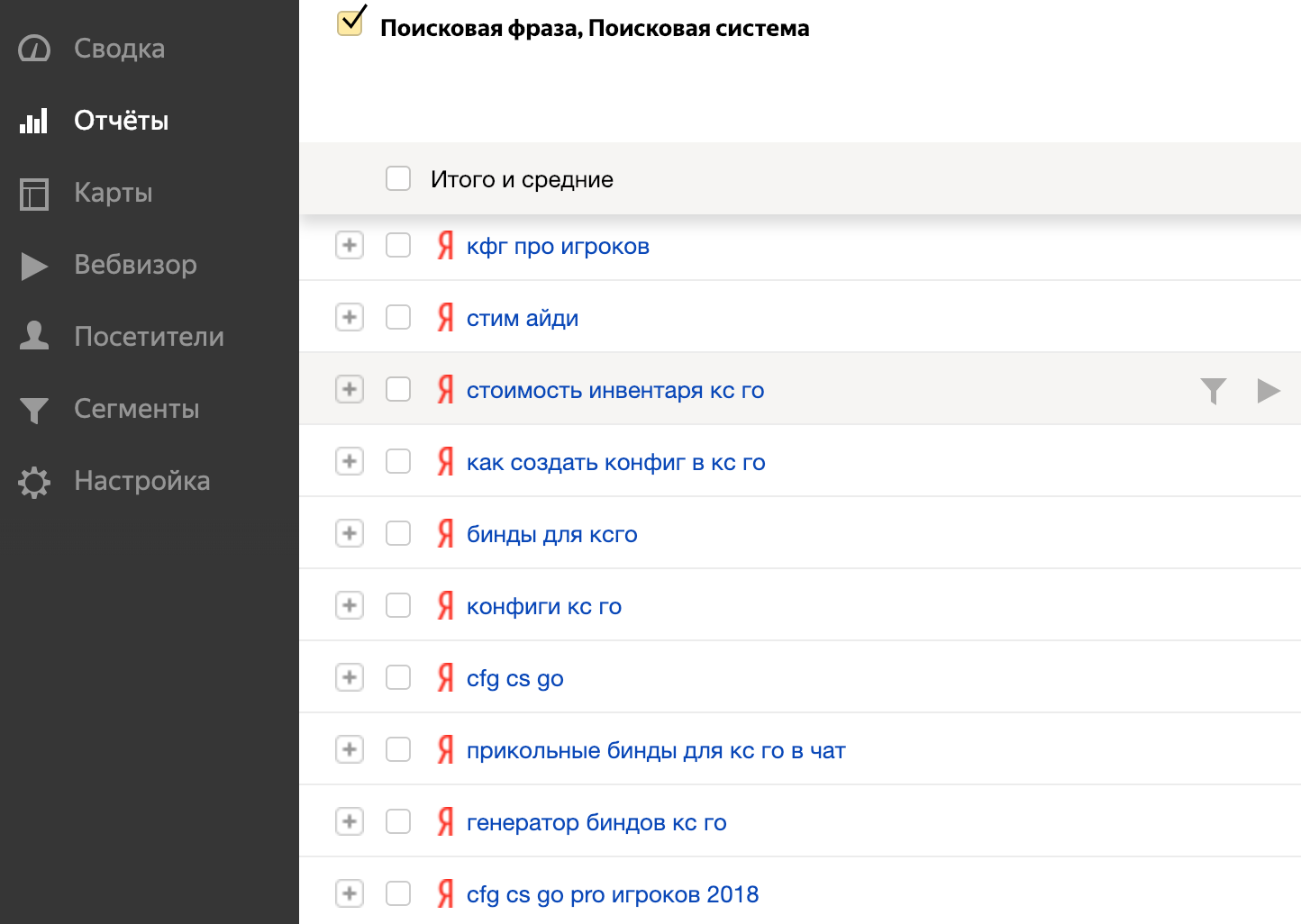The width and height of the screenshot is (1301, 924).
Task: Select checkbox next to бинды для ксго
Action: coord(398,533)
